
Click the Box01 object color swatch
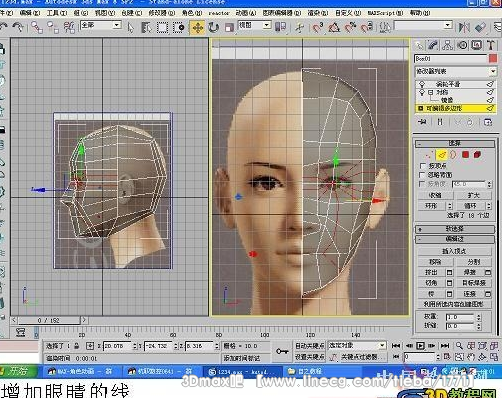tap(493, 59)
